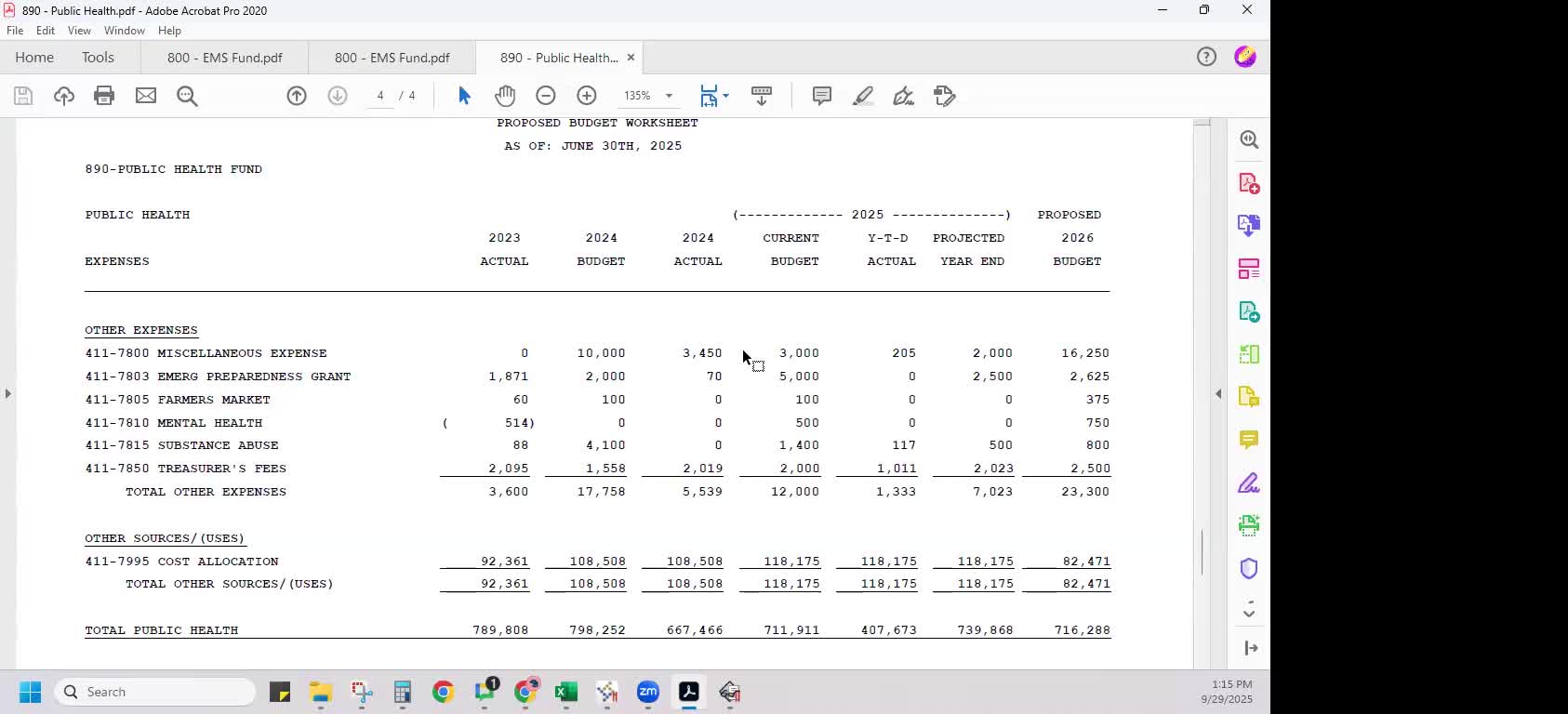This screenshot has height=714, width=1568.
Task: Open Export PDF tool in right pane
Action: click(1249, 311)
